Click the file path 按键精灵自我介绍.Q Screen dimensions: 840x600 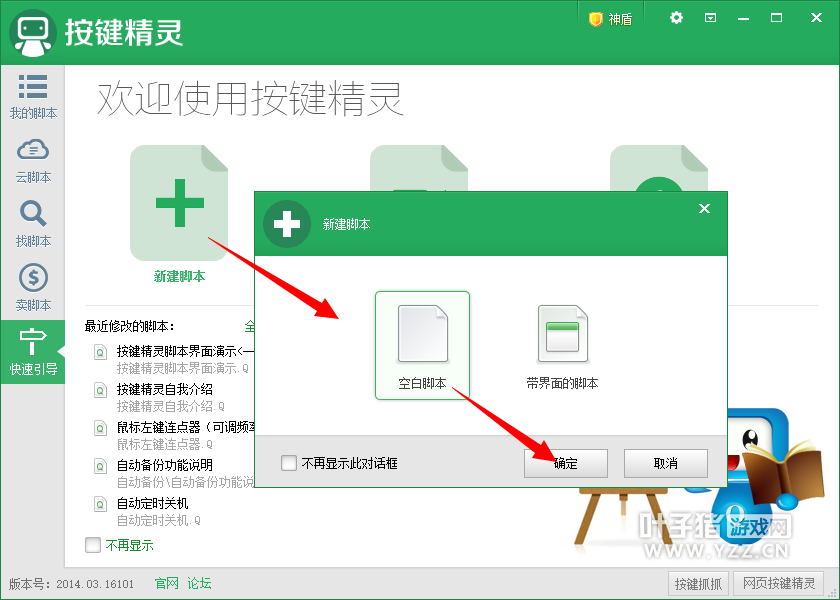171,407
